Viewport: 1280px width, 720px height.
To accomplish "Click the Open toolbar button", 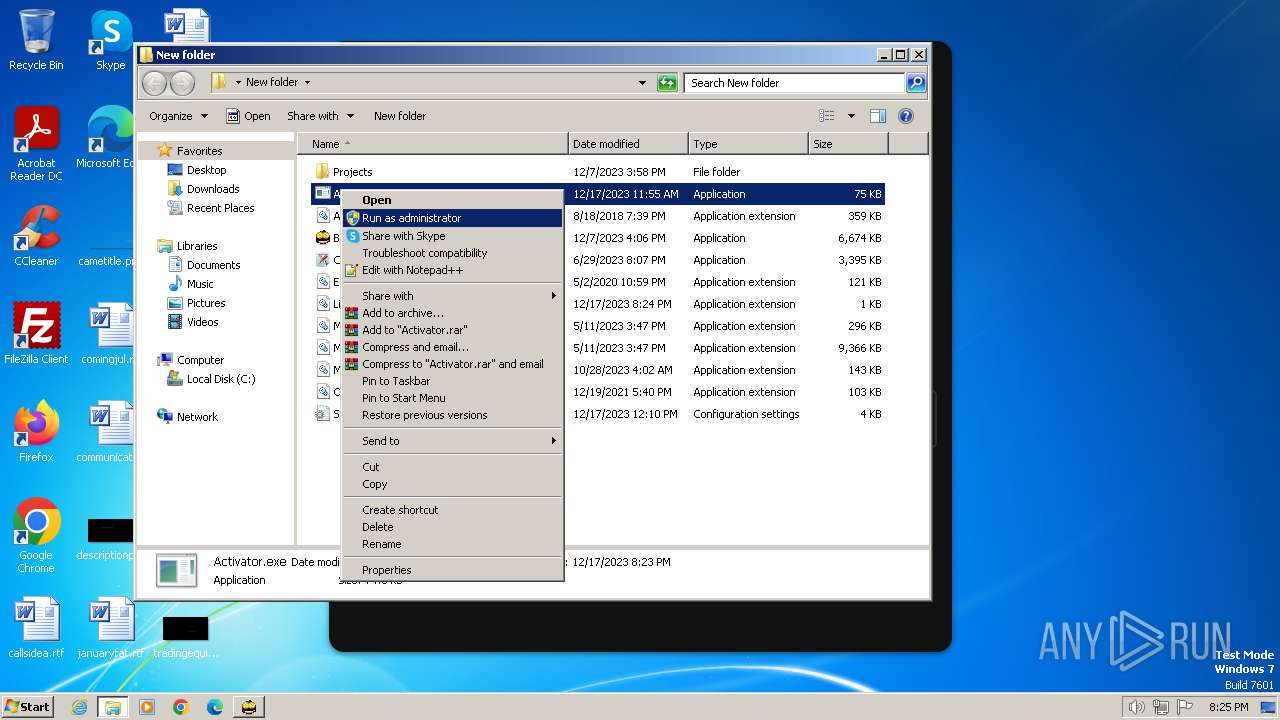I will point(248,116).
